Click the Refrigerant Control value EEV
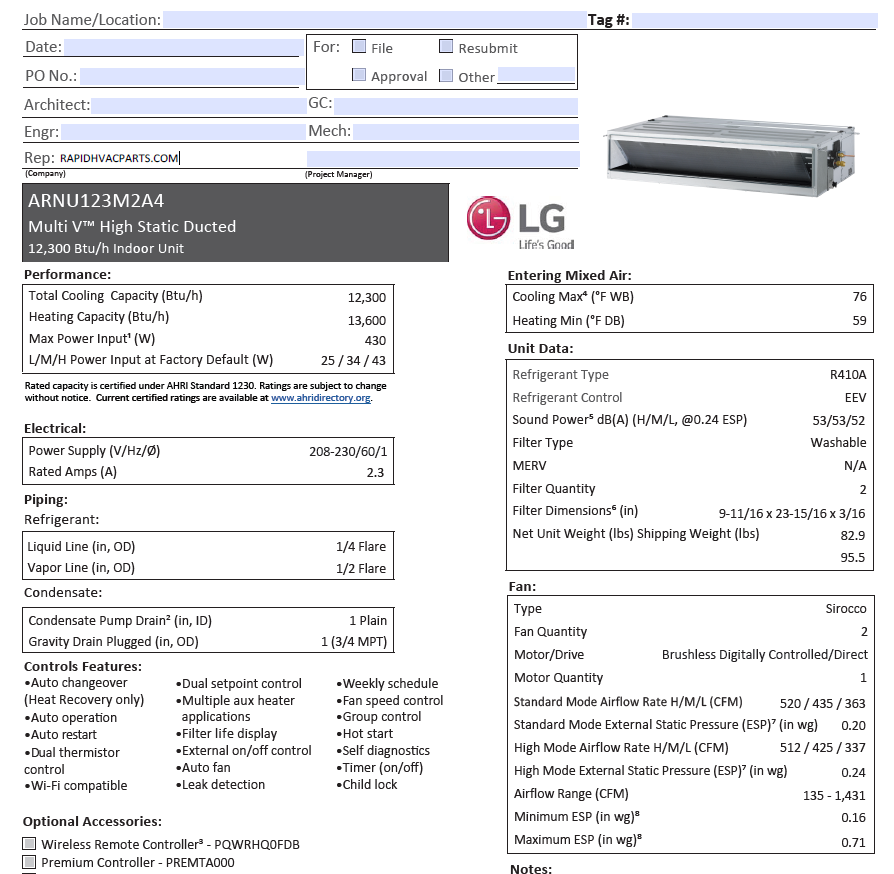The height and width of the screenshot is (874, 894). [x=855, y=397]
